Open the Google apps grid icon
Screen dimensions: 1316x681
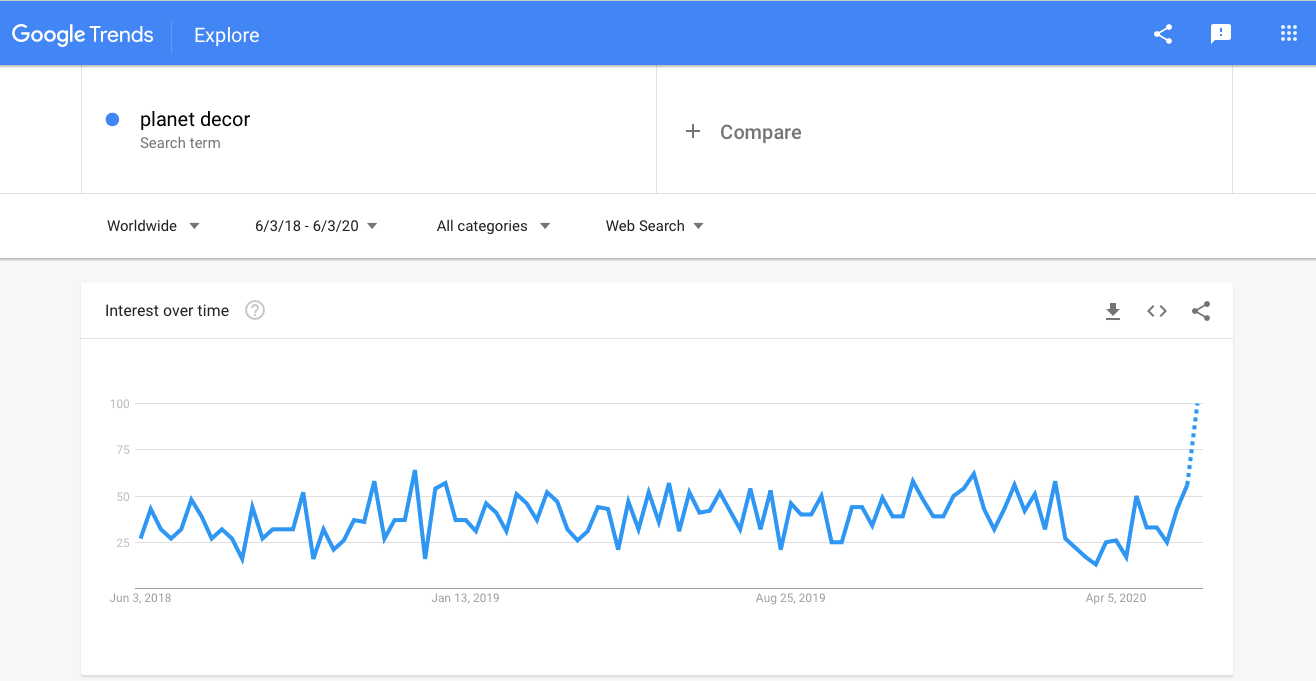(1289, 34)
